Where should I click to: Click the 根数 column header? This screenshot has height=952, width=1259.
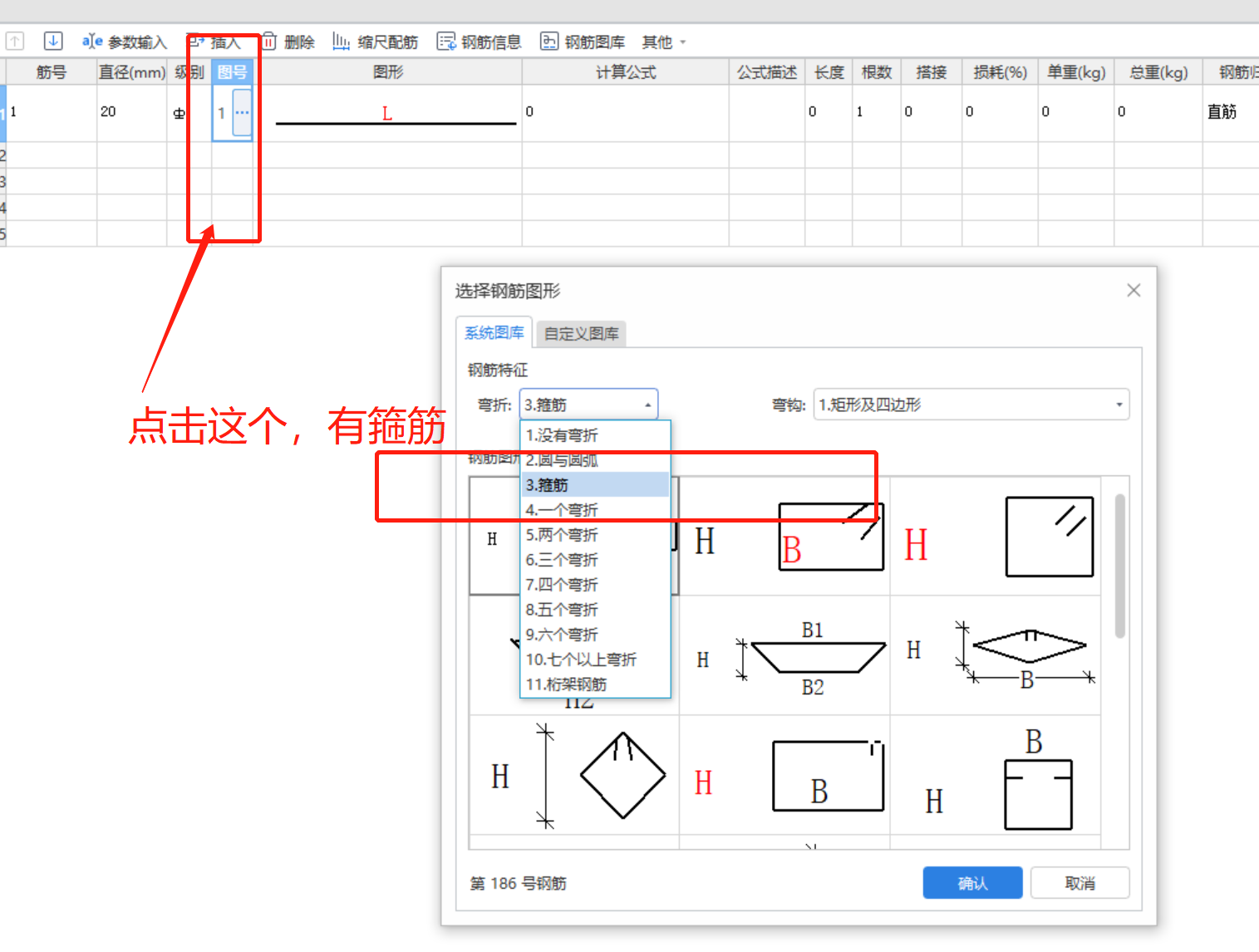coord(877,72)
